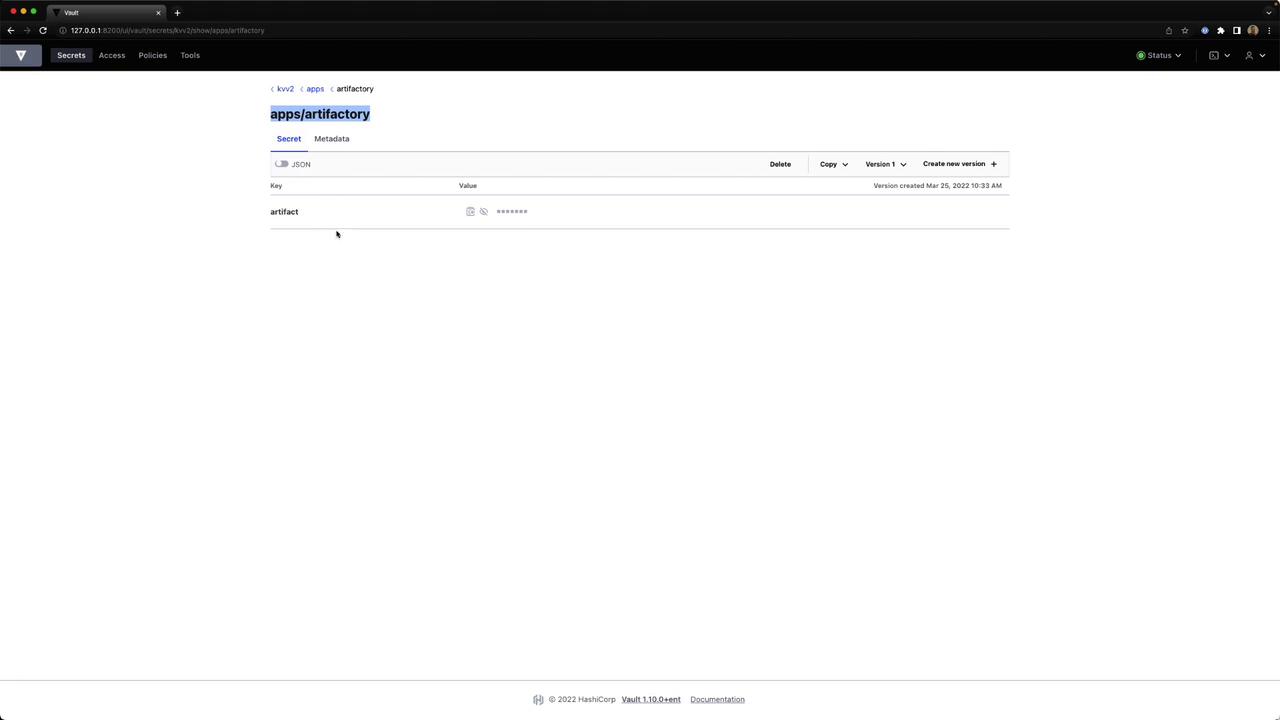This screenshot has height=720, width=1280.
Task: Copy the artifact secret value to clipboard
Action: 470,212
